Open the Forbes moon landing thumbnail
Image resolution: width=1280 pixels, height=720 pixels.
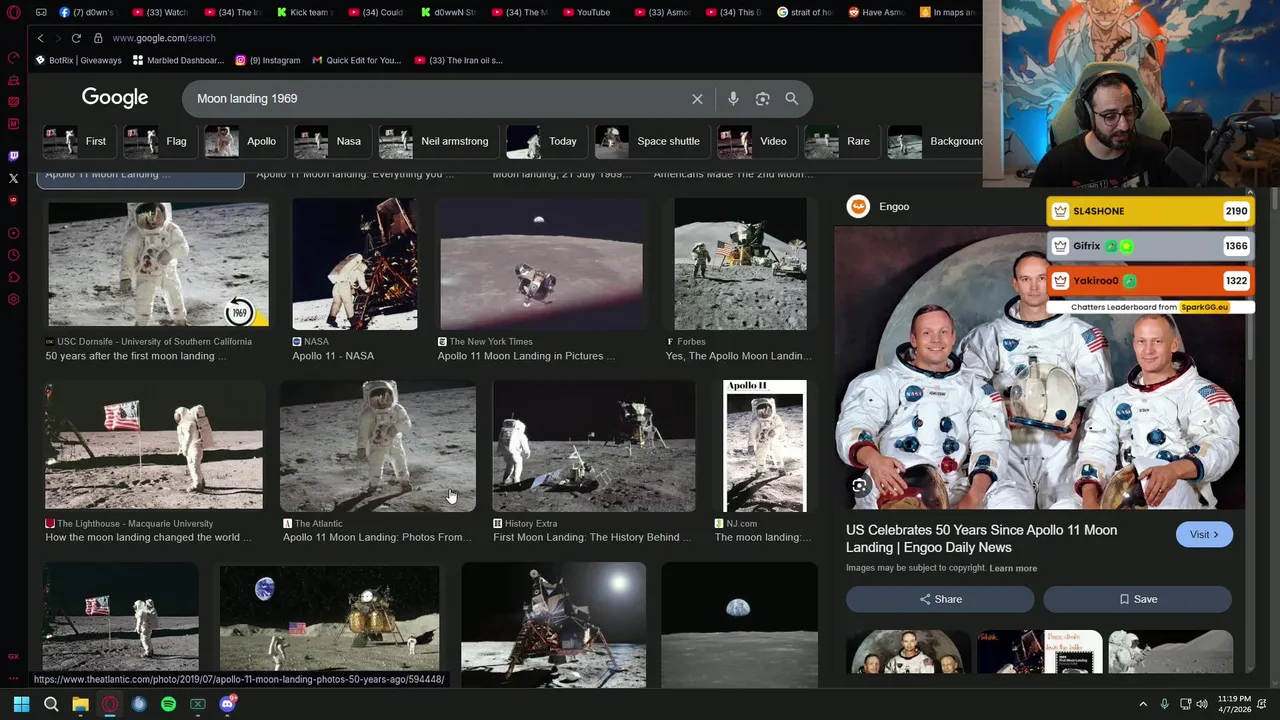tap(740, 264)
